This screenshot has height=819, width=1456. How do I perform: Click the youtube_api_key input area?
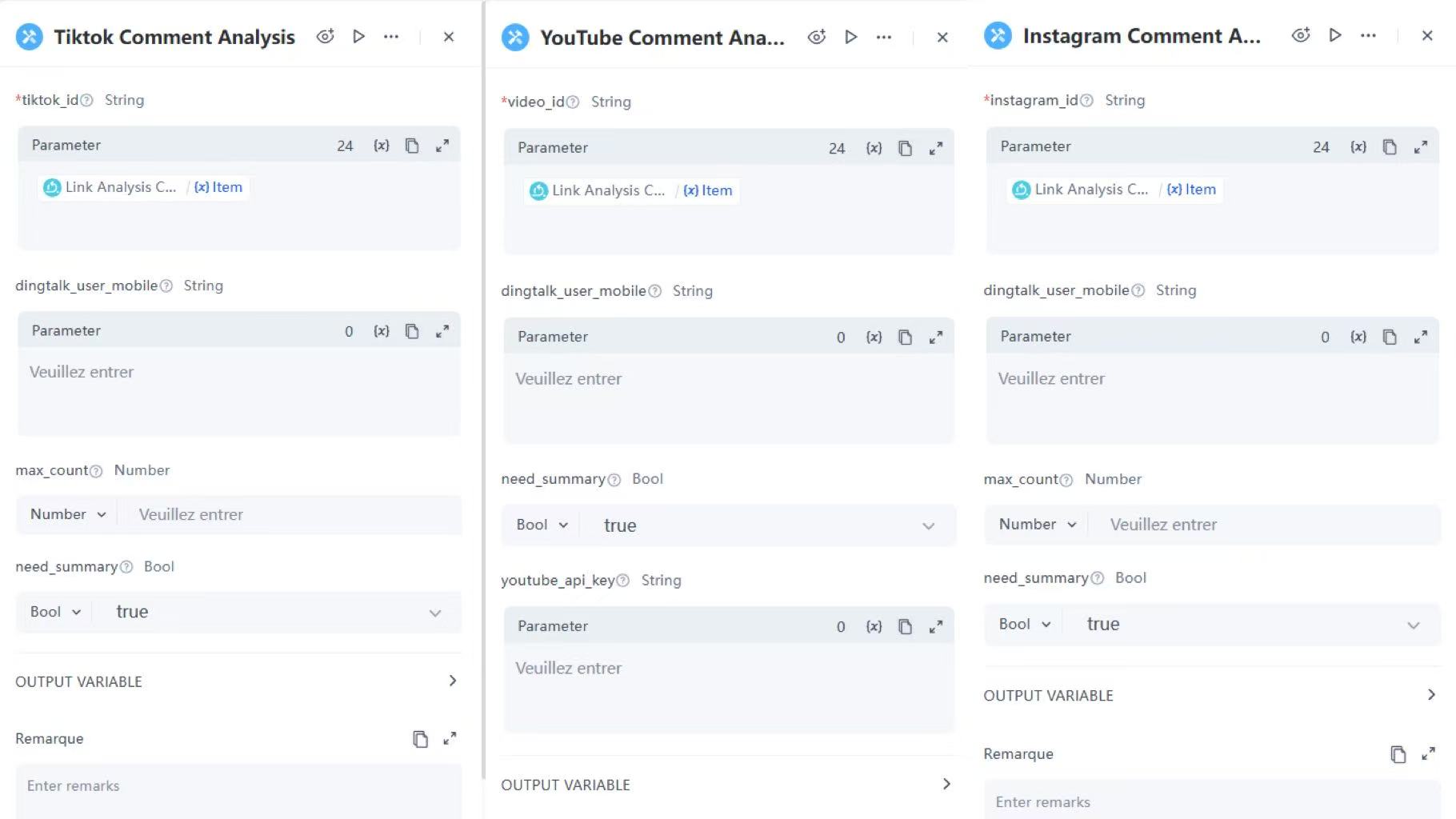coord(728,687)
